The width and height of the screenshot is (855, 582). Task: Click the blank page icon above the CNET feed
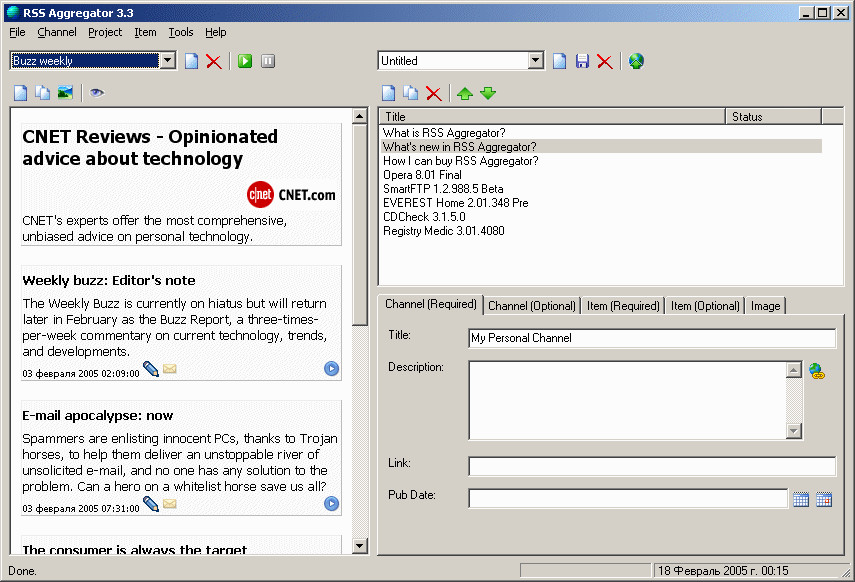click(x=20, y=93)
